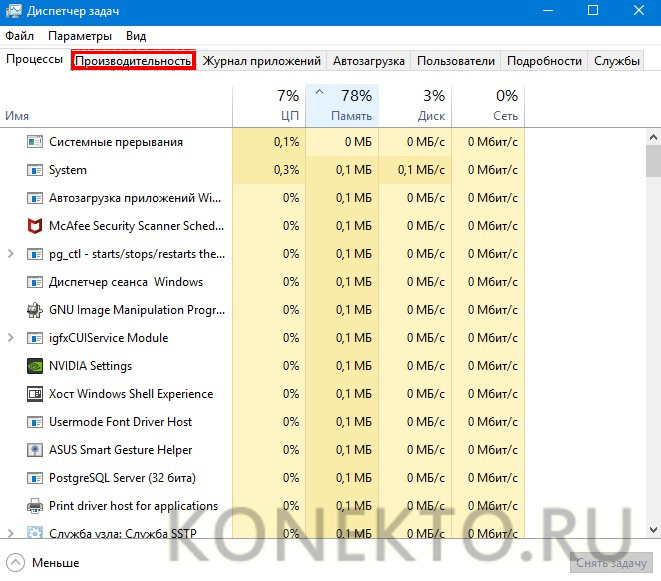Select the Usermode Font Driver Host row
661x581 pixels.
[x=262, y=422]
